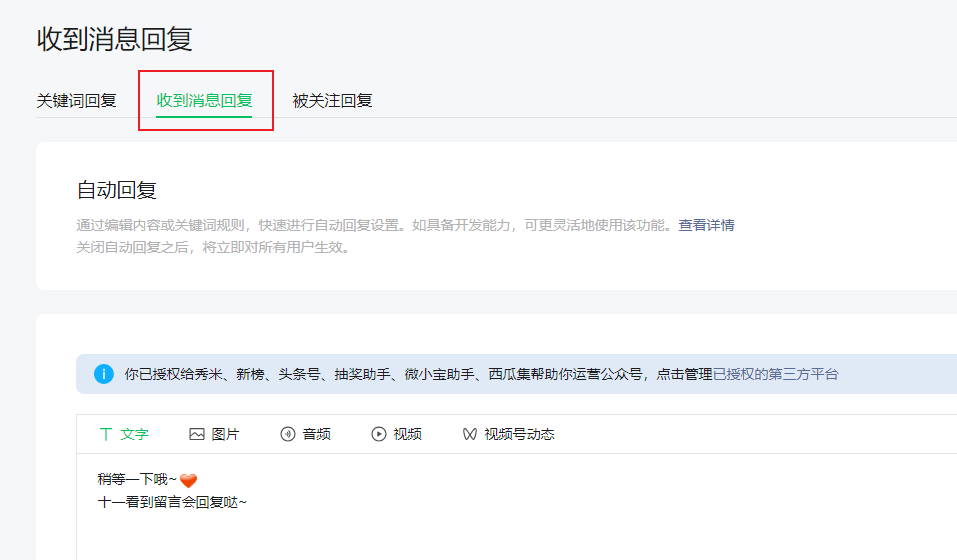Select the 收到消息回复 tab
The image size is (957, 560).
tap(204, 101)
